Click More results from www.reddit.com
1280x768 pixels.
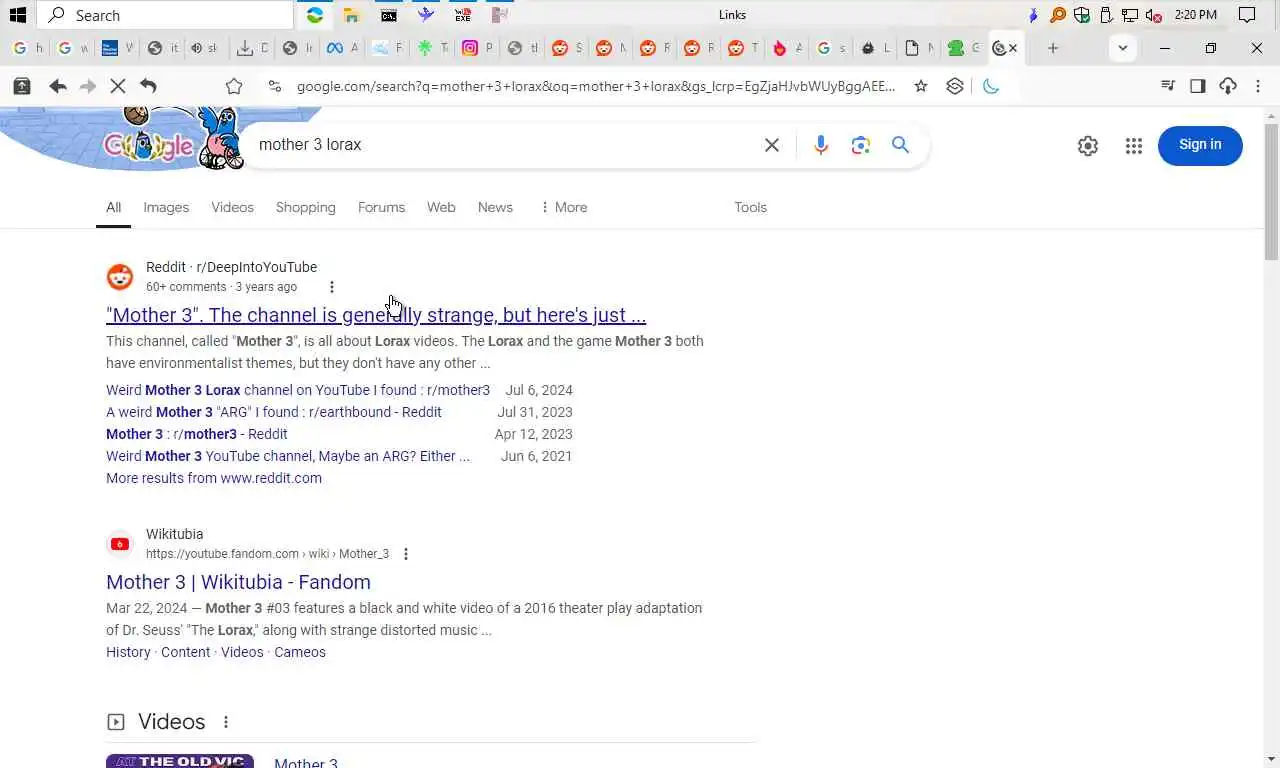coord(214,478)
